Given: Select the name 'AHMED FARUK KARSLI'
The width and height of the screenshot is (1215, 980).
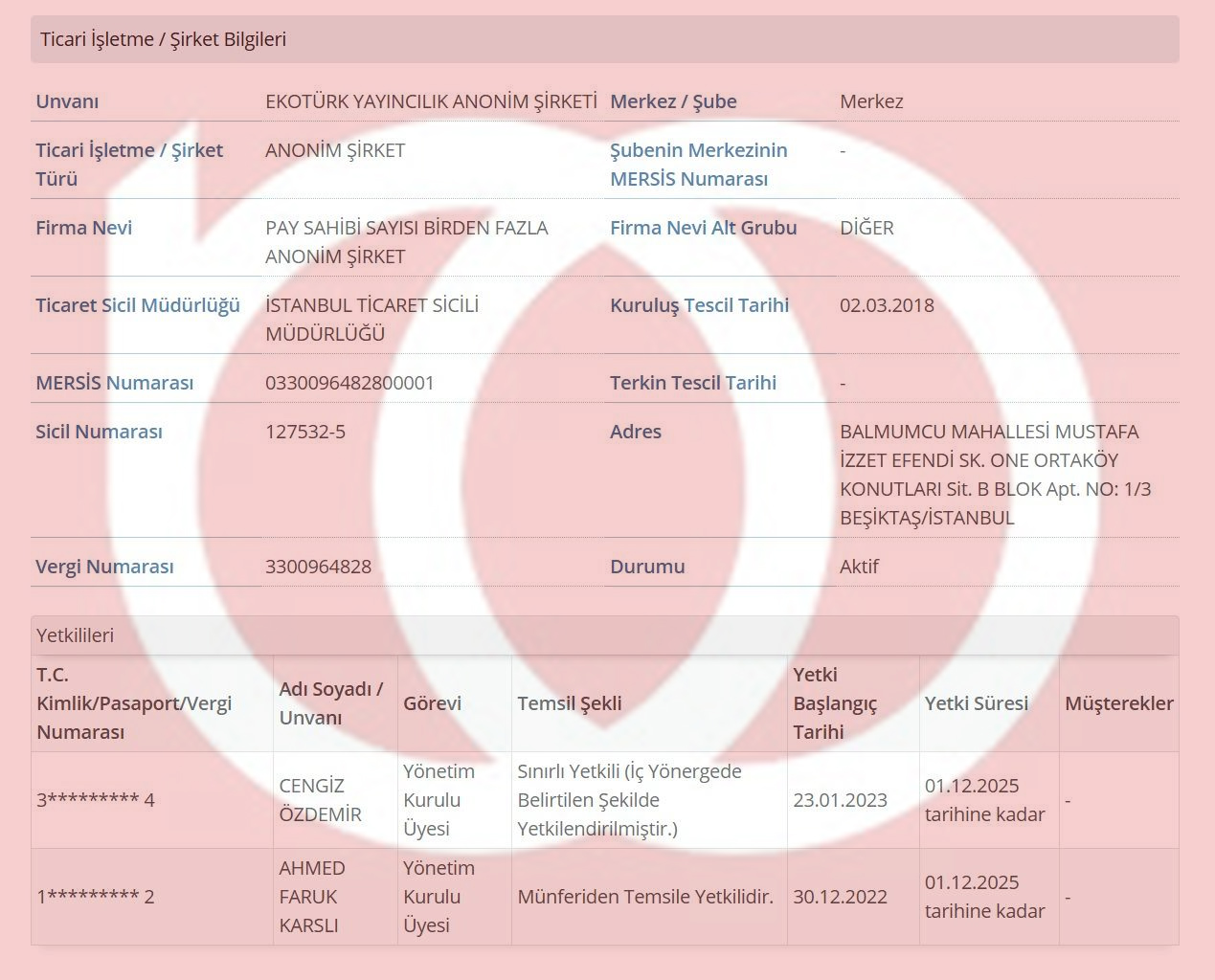Looking at the screenshot, I should pyautogui.click(x=312, y=897).
